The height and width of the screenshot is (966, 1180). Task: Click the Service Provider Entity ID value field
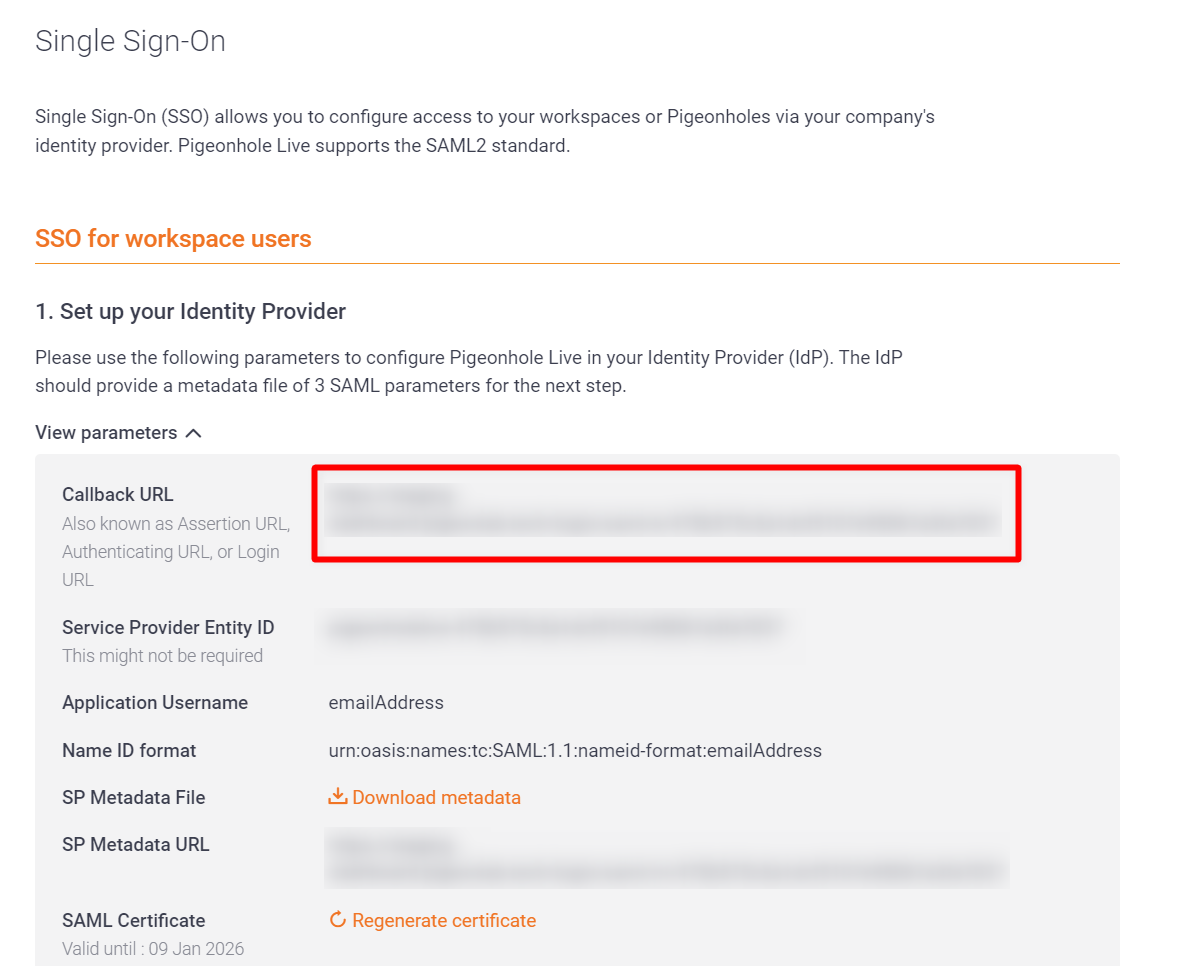click(560, 627)
